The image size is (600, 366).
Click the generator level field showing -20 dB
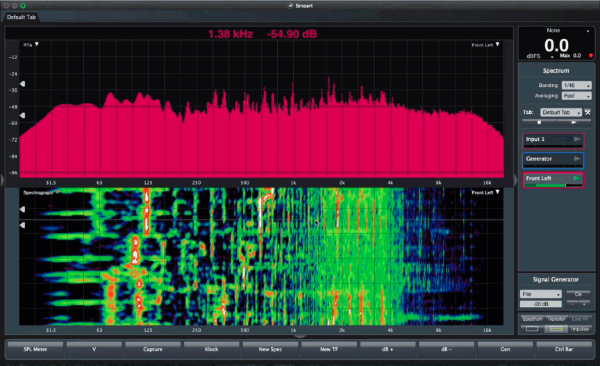[540, 304]
